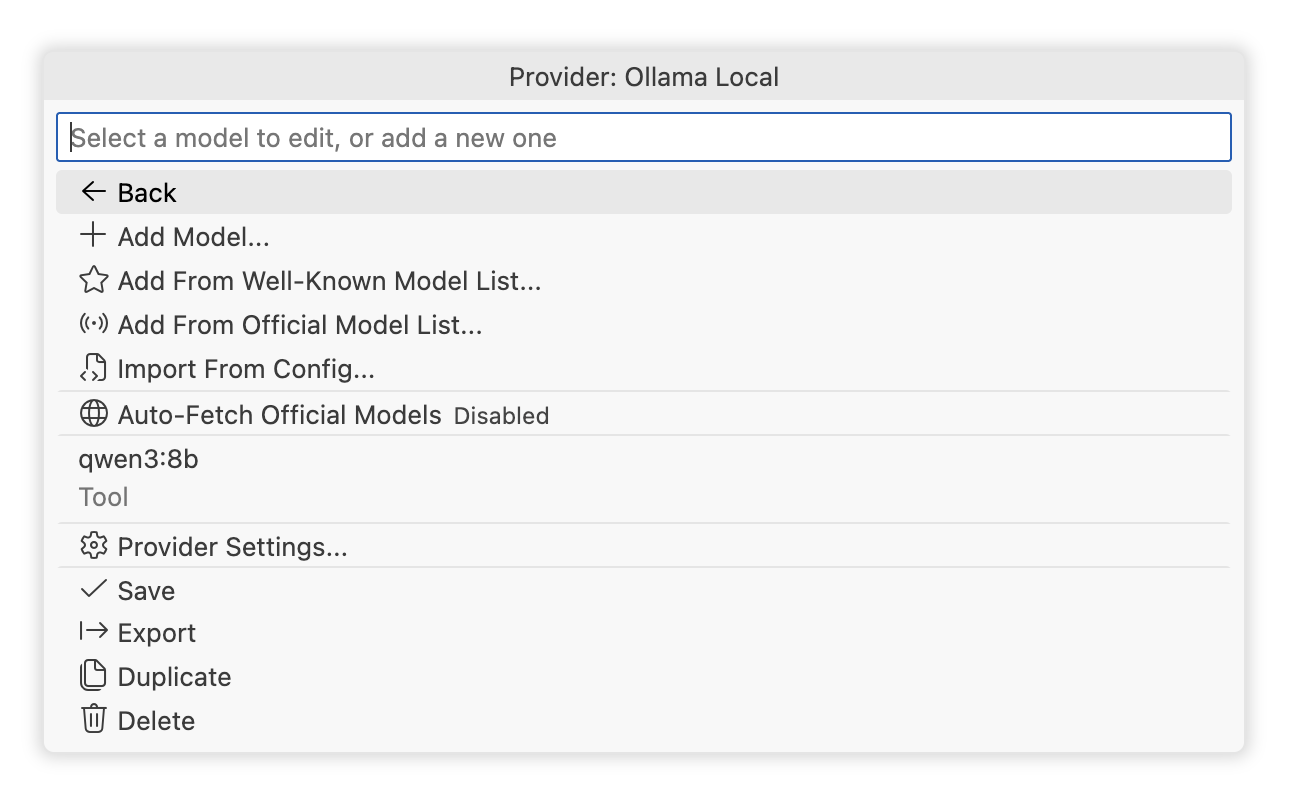Click the trash icon next to Delete
1290x800 pixels.
pyautogui.click(x=93, y=719)
